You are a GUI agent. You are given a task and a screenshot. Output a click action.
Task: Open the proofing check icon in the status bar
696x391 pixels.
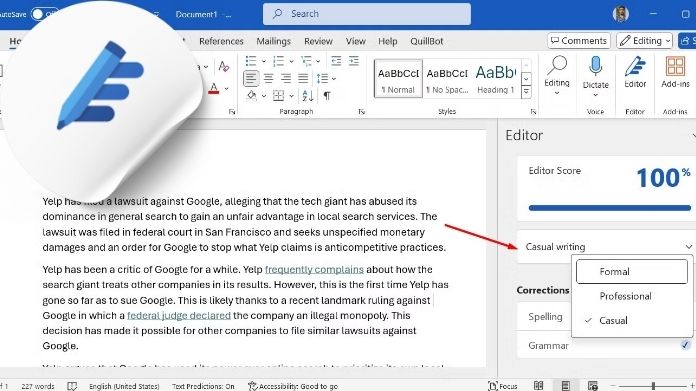tap(72, 386)
